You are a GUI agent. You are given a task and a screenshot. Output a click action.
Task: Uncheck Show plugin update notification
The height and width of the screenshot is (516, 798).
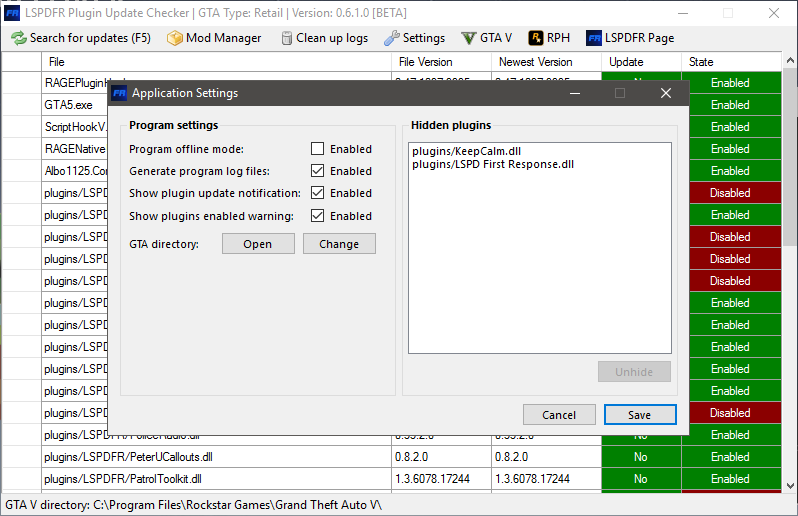(318, 193)
